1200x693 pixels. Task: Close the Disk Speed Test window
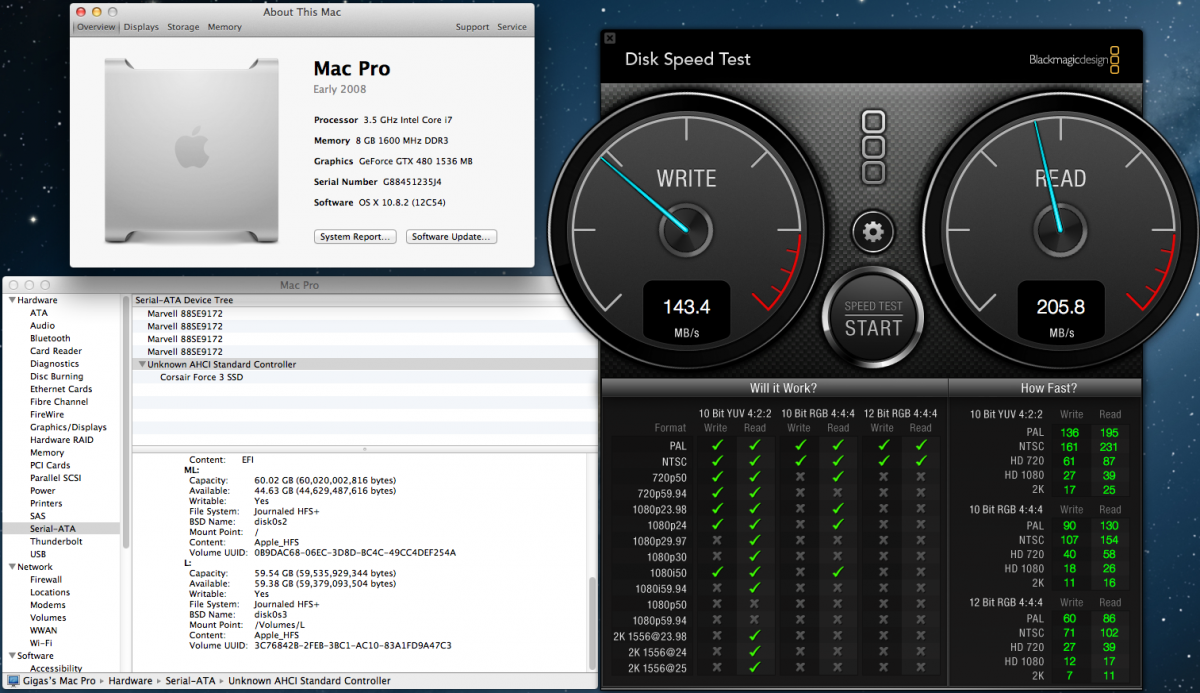click(x=610, y=38)
